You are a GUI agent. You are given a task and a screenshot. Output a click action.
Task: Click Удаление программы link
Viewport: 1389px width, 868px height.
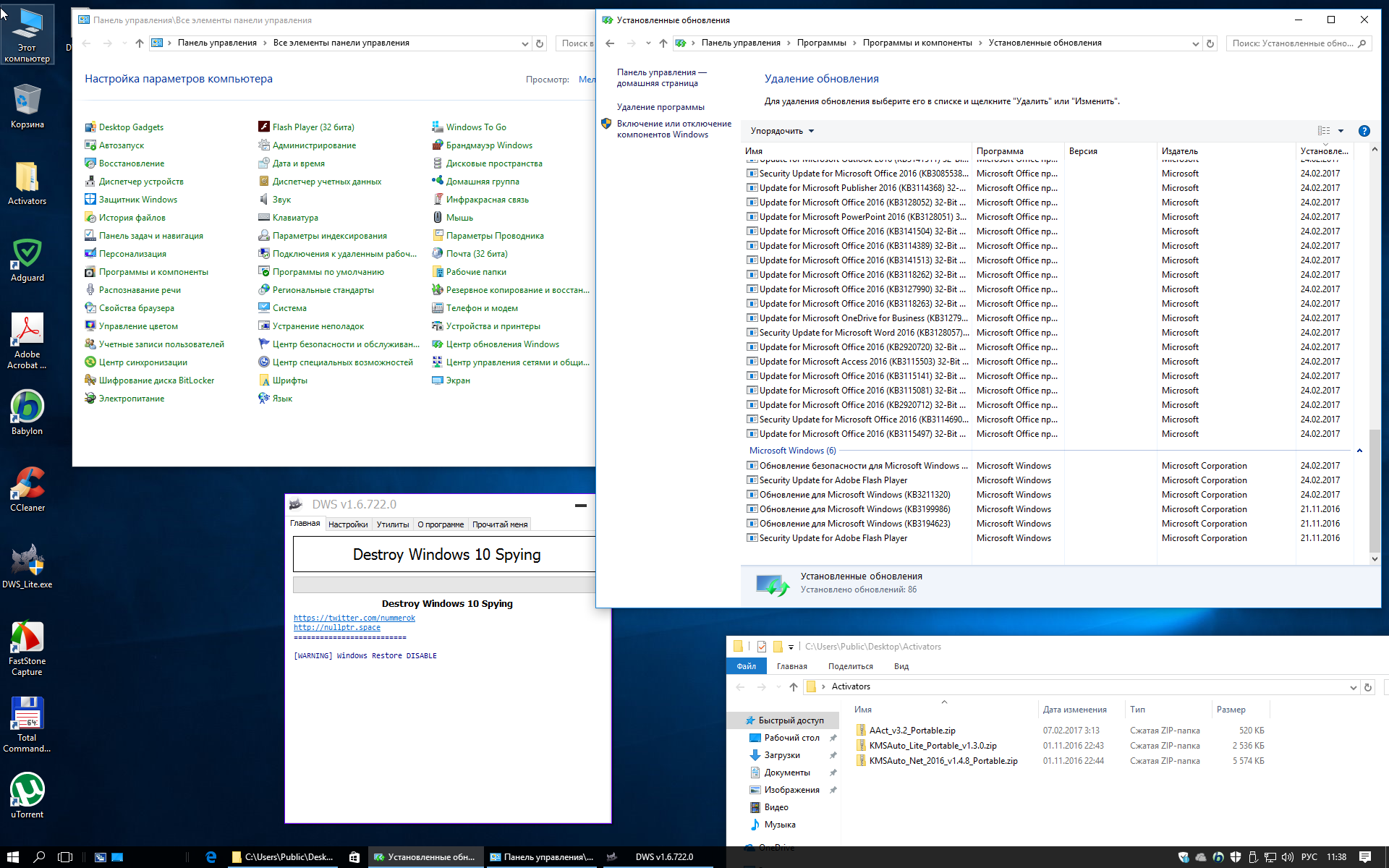[x=660, y=107]
